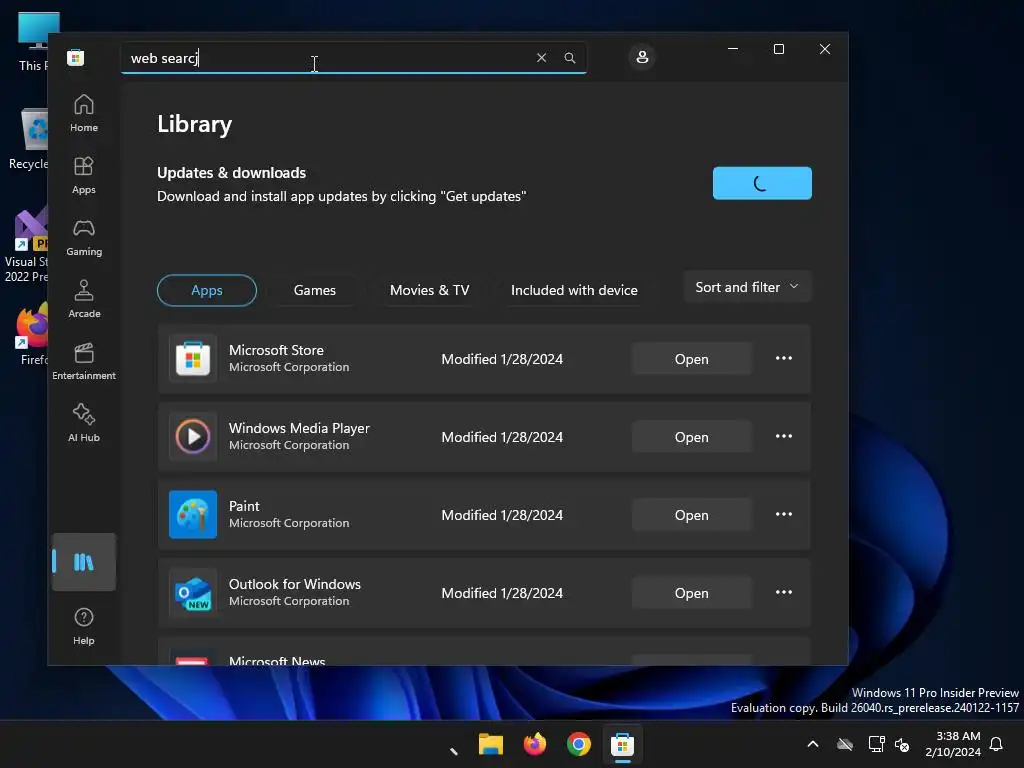This screenshot has width=1024, height=768.
Task: Launch Google Chrome from the taskbar
Action: (579, 744)
